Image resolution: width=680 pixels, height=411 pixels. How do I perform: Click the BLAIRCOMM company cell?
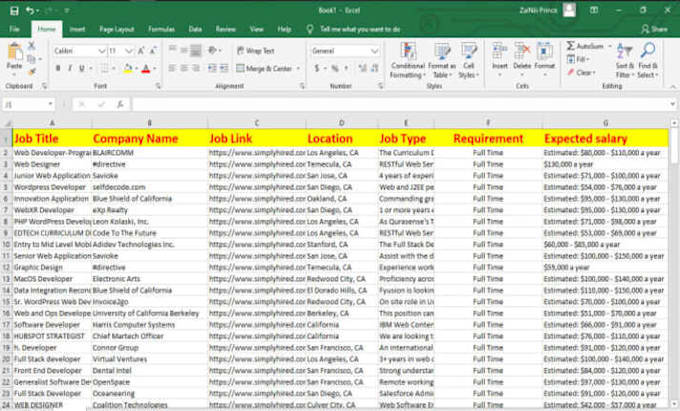tap(150, 153)
